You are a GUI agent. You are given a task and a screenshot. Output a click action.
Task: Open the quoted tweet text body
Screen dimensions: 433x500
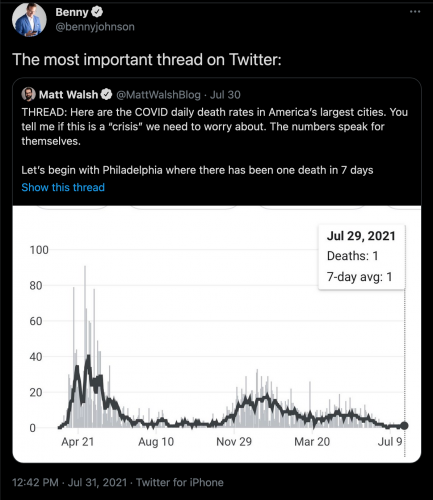(215, 141)
